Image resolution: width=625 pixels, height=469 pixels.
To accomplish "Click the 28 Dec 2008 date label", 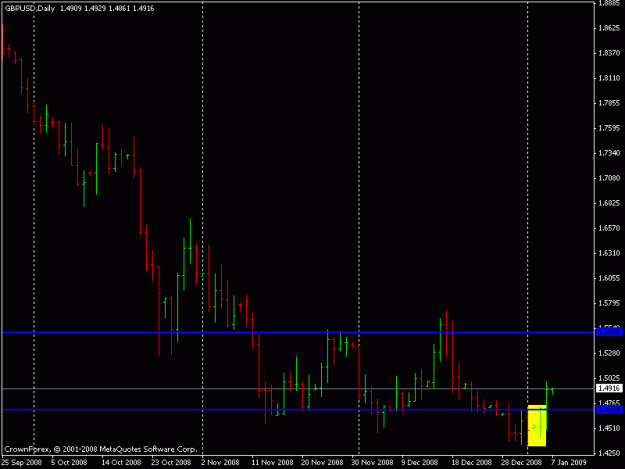I will point(521,462).
